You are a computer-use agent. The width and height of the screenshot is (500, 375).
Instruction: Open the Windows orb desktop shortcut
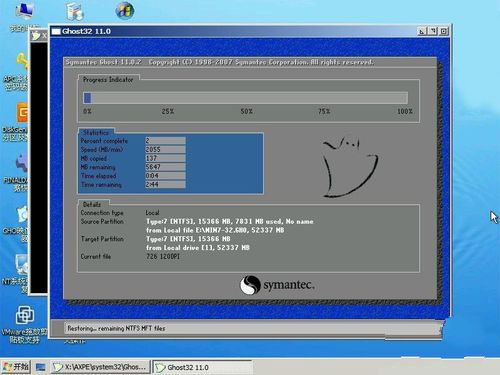tap(125, 11)
